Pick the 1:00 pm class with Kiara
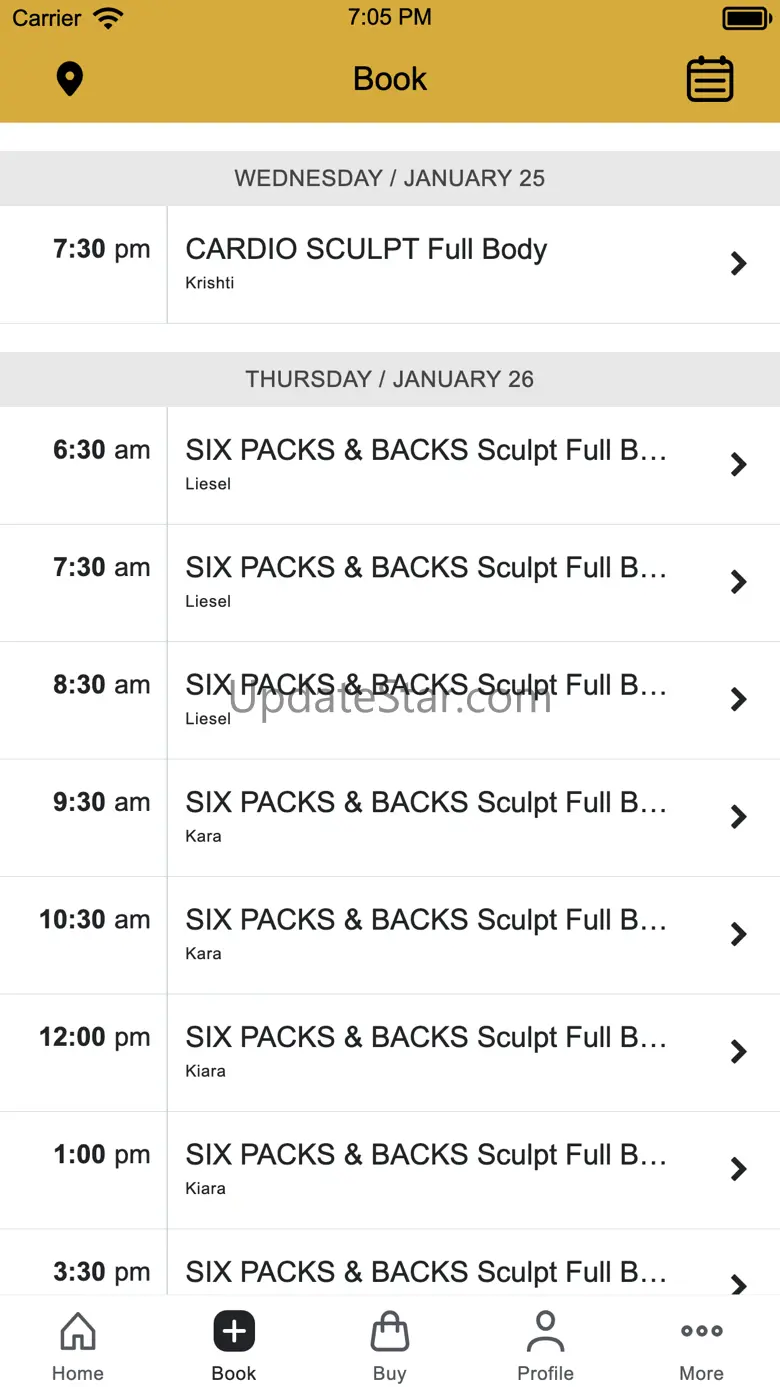The height and width of the screenshot is (1387, 780). [x=390, y=1170]
